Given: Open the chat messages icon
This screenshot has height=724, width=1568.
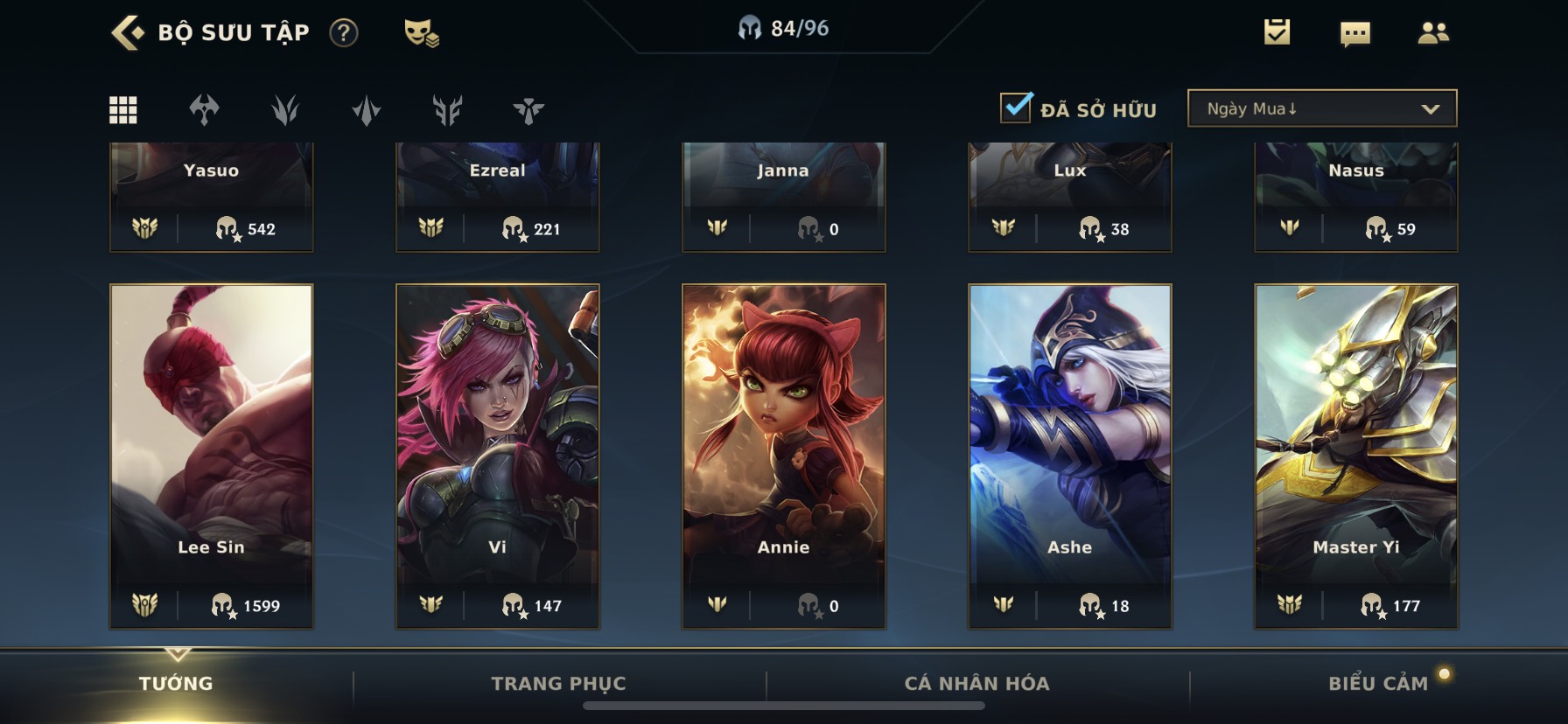Looking at the screenshot, I should pos(1354,34).
